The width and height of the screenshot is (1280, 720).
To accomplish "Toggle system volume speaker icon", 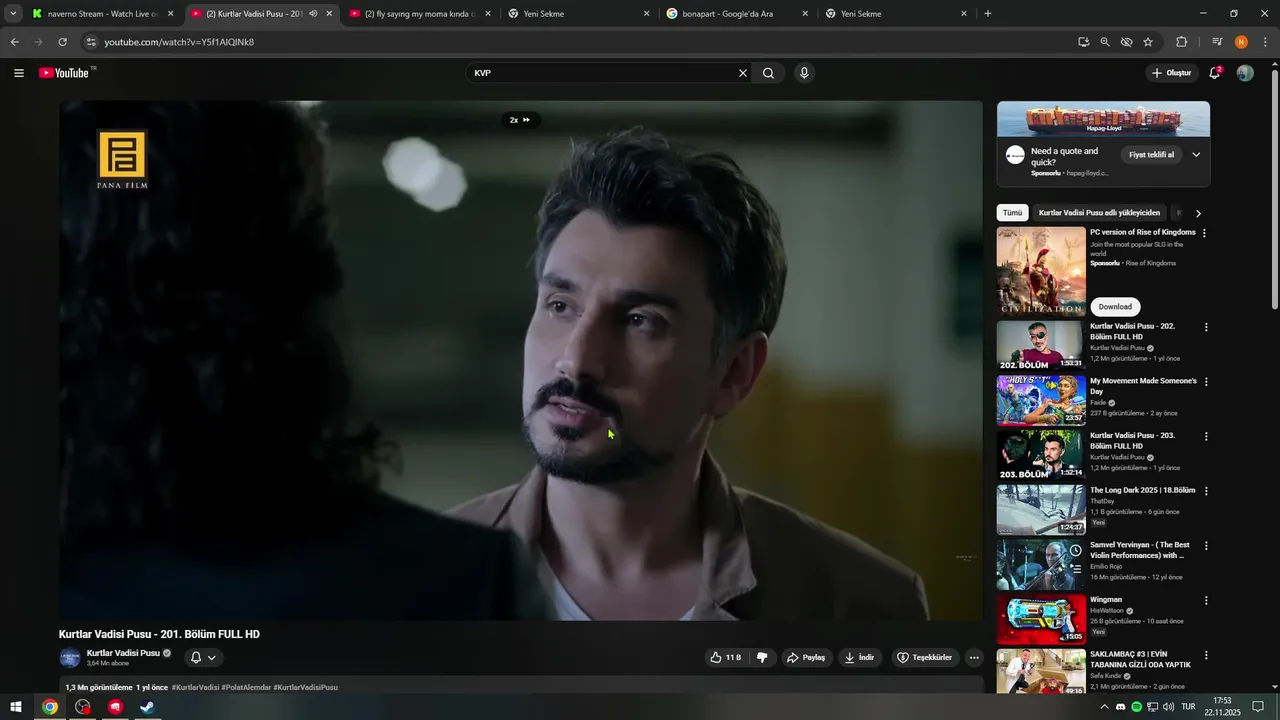I will click(x=1168, y=707).
